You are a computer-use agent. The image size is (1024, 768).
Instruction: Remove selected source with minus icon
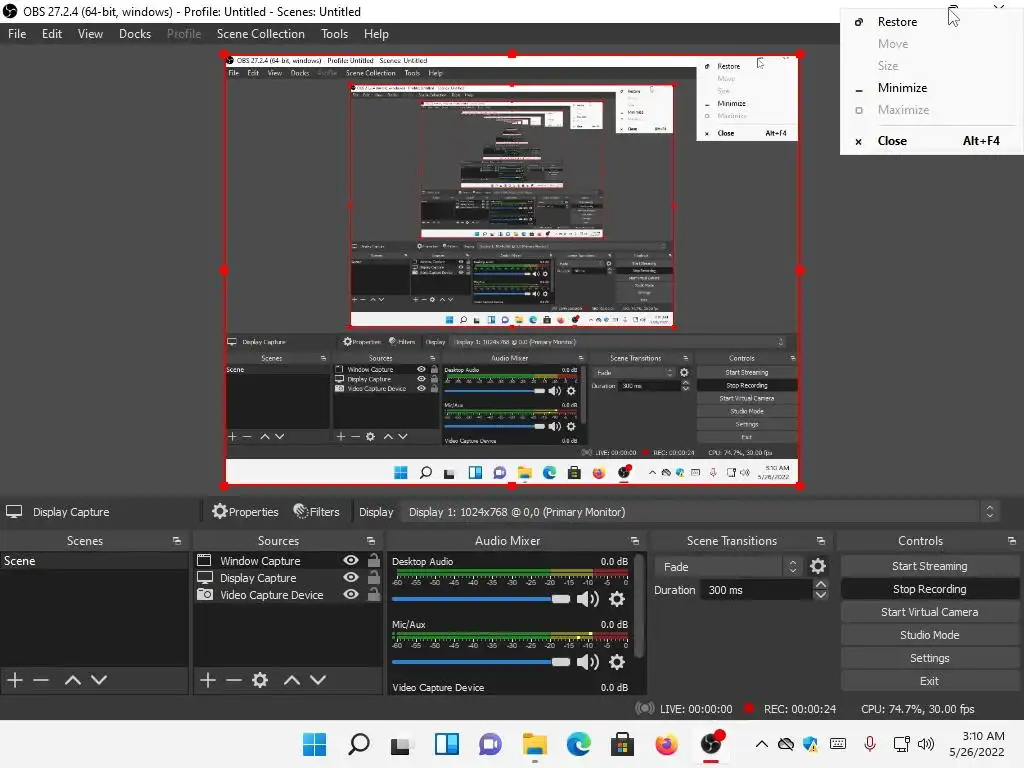pos(234,680)
